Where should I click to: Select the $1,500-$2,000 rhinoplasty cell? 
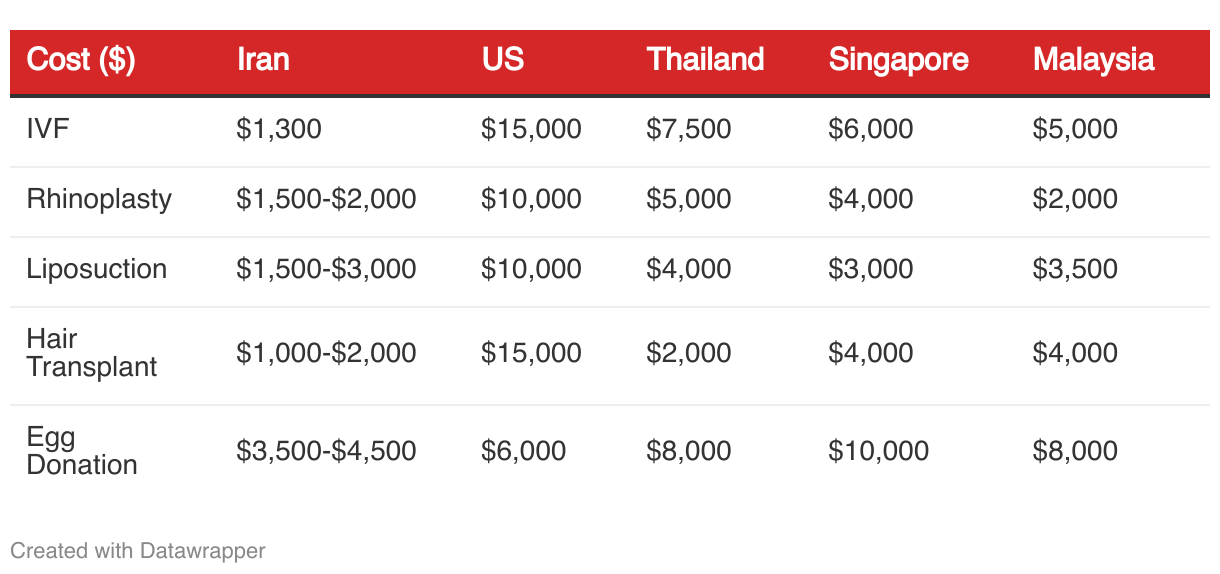tap(326, 199)
